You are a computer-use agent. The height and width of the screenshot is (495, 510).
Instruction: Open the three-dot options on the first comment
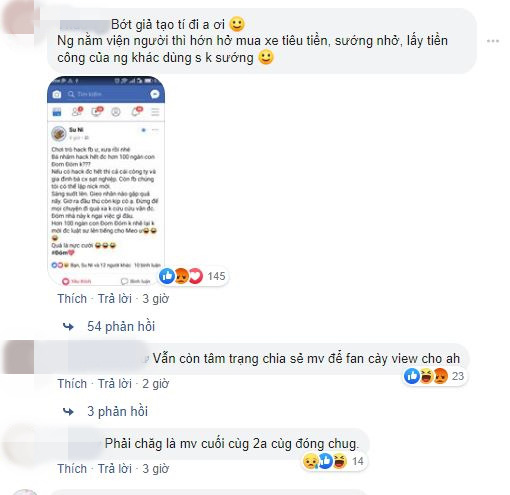pos(492,41)
